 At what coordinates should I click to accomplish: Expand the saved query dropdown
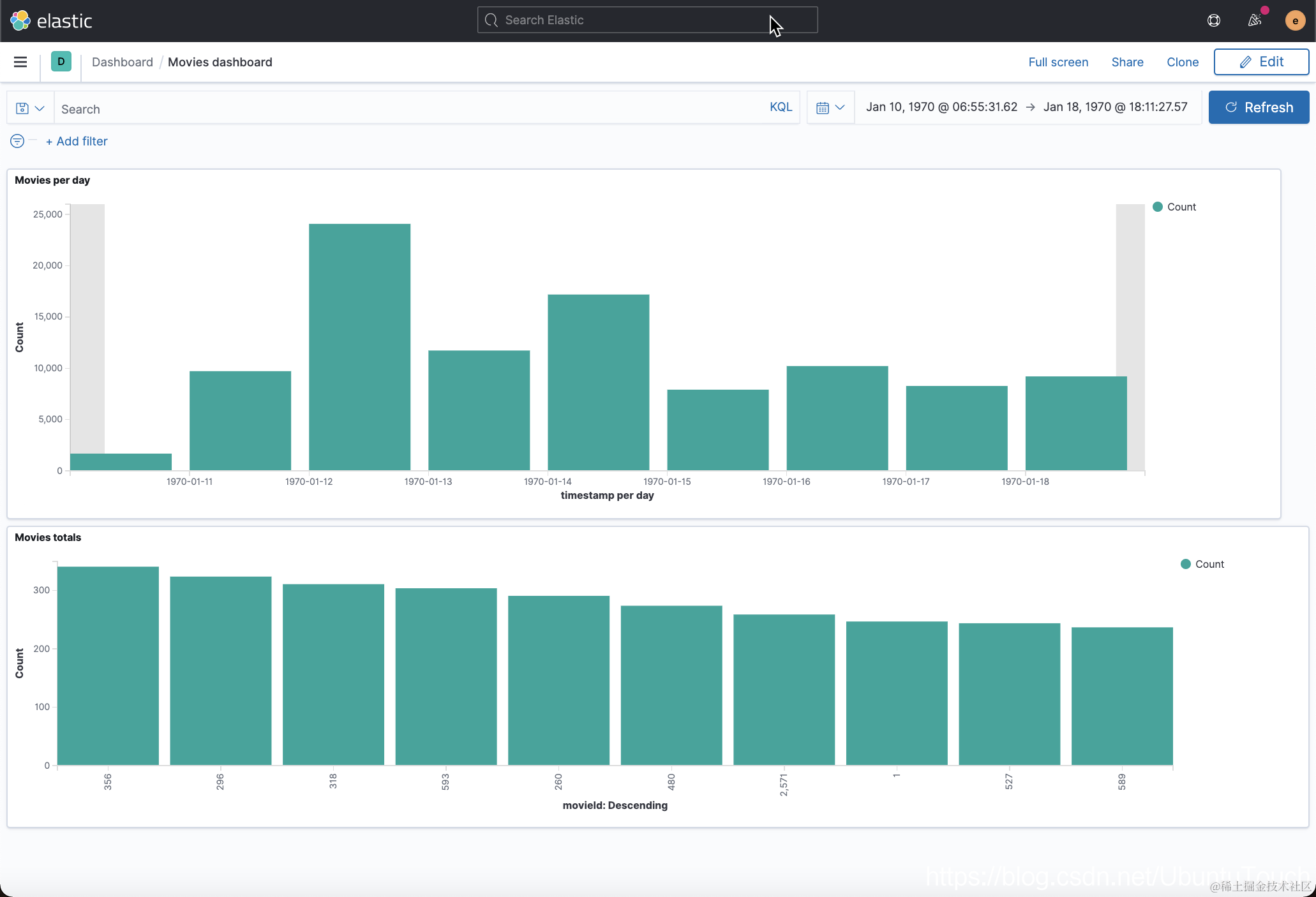tap(30, 108)
